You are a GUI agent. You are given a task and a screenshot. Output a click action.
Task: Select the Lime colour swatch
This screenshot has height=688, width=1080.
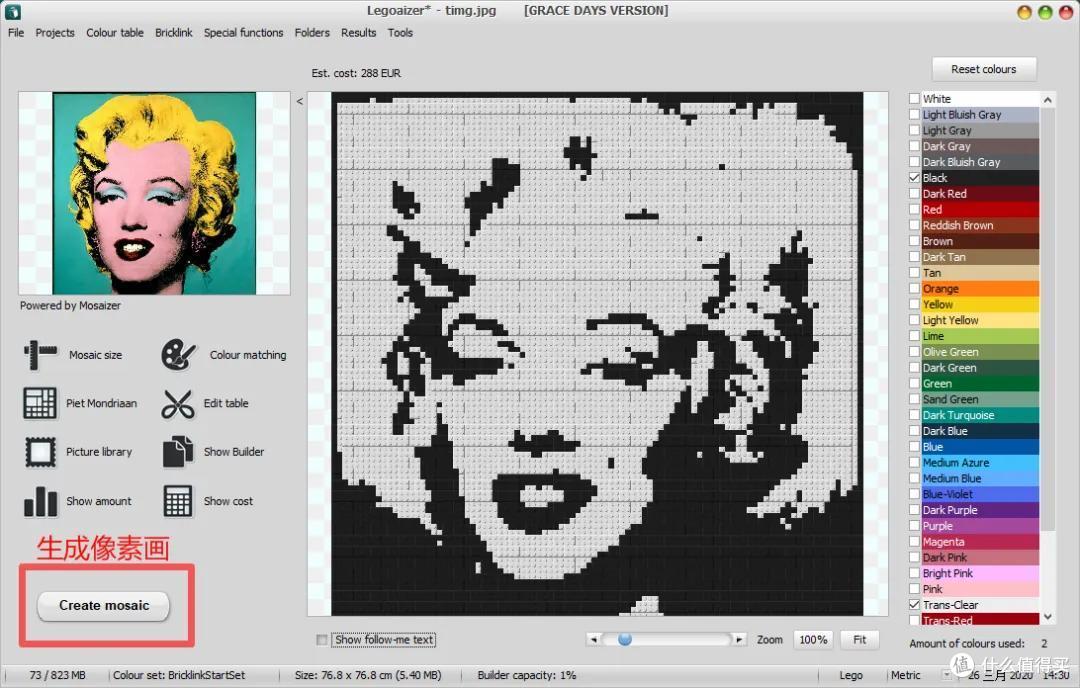tap(980, 336)
